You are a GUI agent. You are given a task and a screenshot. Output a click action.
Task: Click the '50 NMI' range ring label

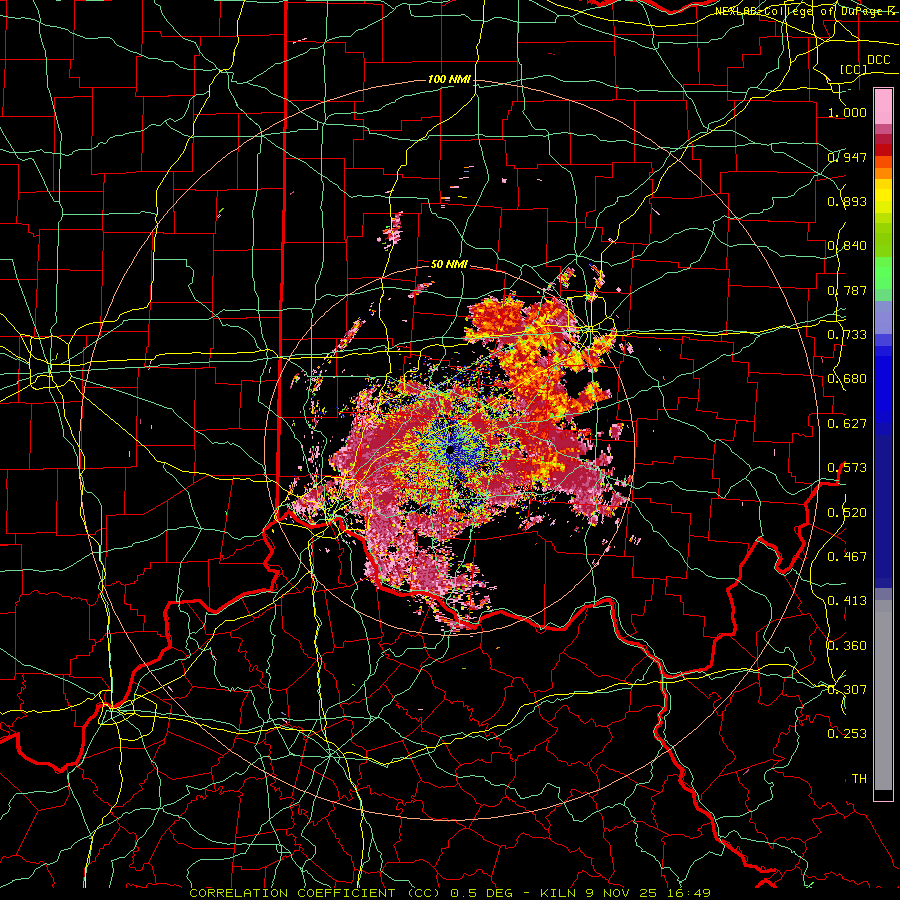tap(449, 265)
